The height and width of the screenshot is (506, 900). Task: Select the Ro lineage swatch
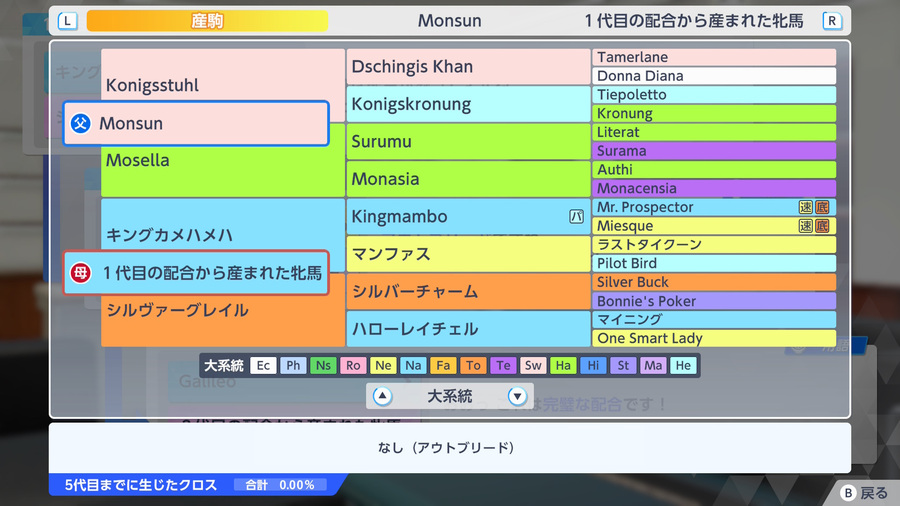tap(353, 365)
